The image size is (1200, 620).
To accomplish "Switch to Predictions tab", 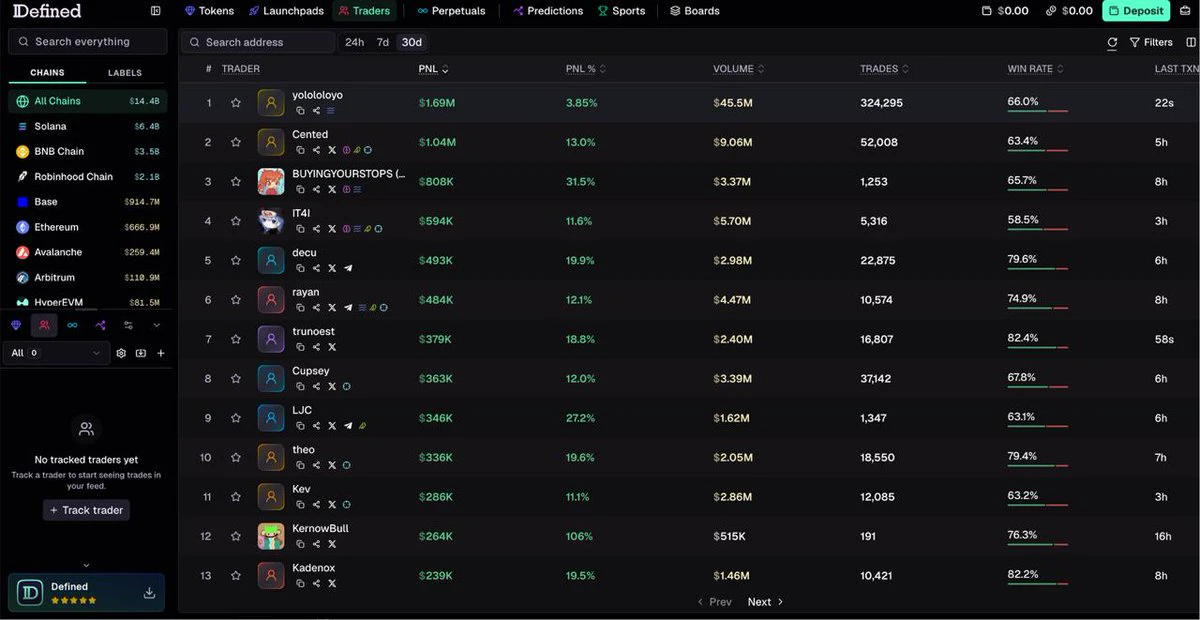I will tap(547, 11).
